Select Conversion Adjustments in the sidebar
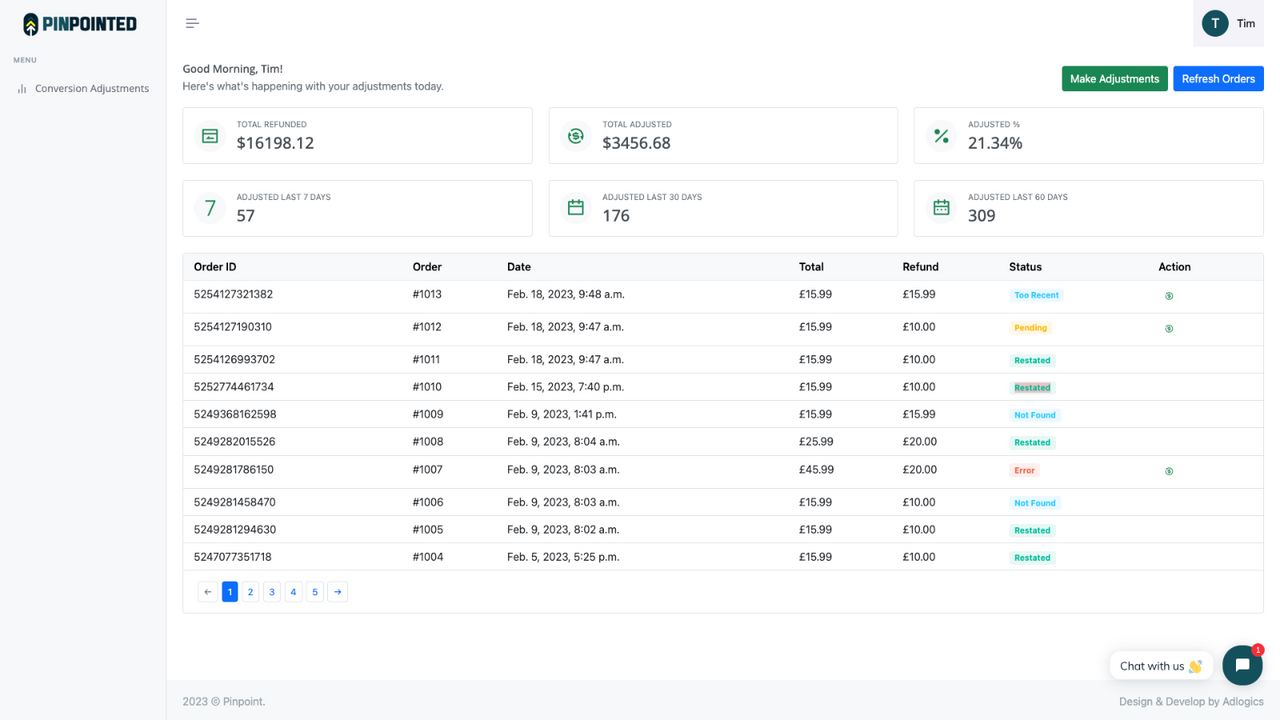 (92, 88)
